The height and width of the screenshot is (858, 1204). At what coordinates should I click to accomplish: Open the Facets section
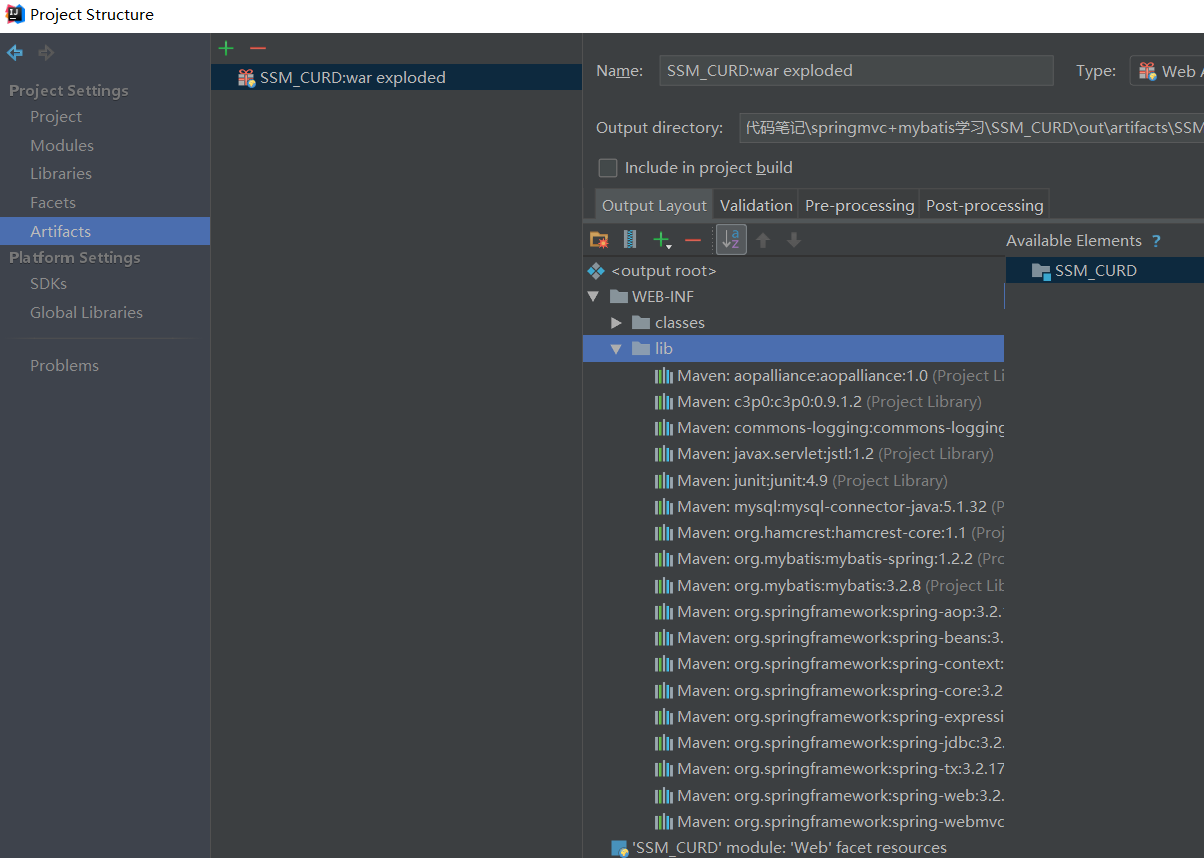tap(53, 203)
